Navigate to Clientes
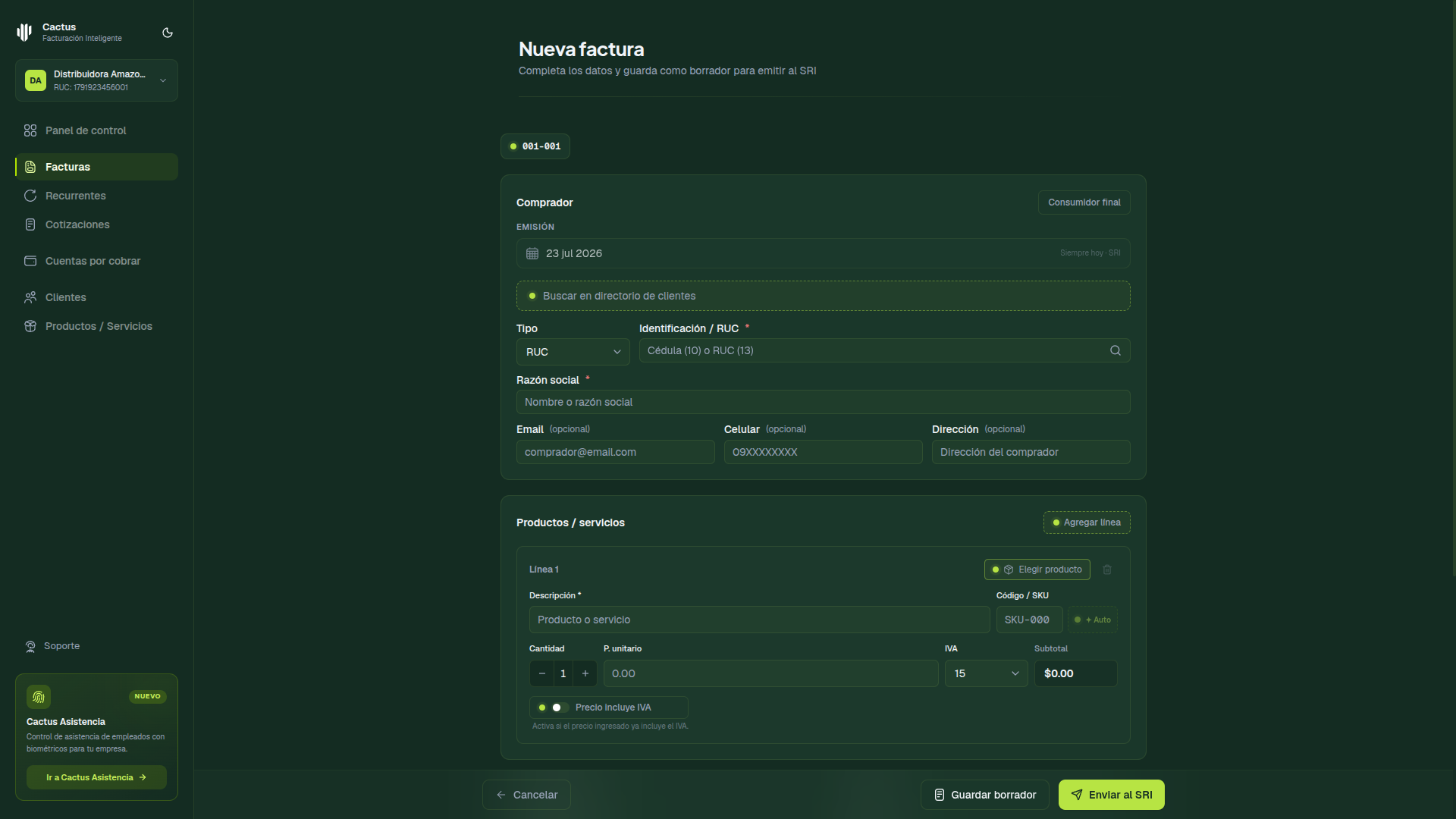The image size is (1456, 819). (x=96, y=297)
